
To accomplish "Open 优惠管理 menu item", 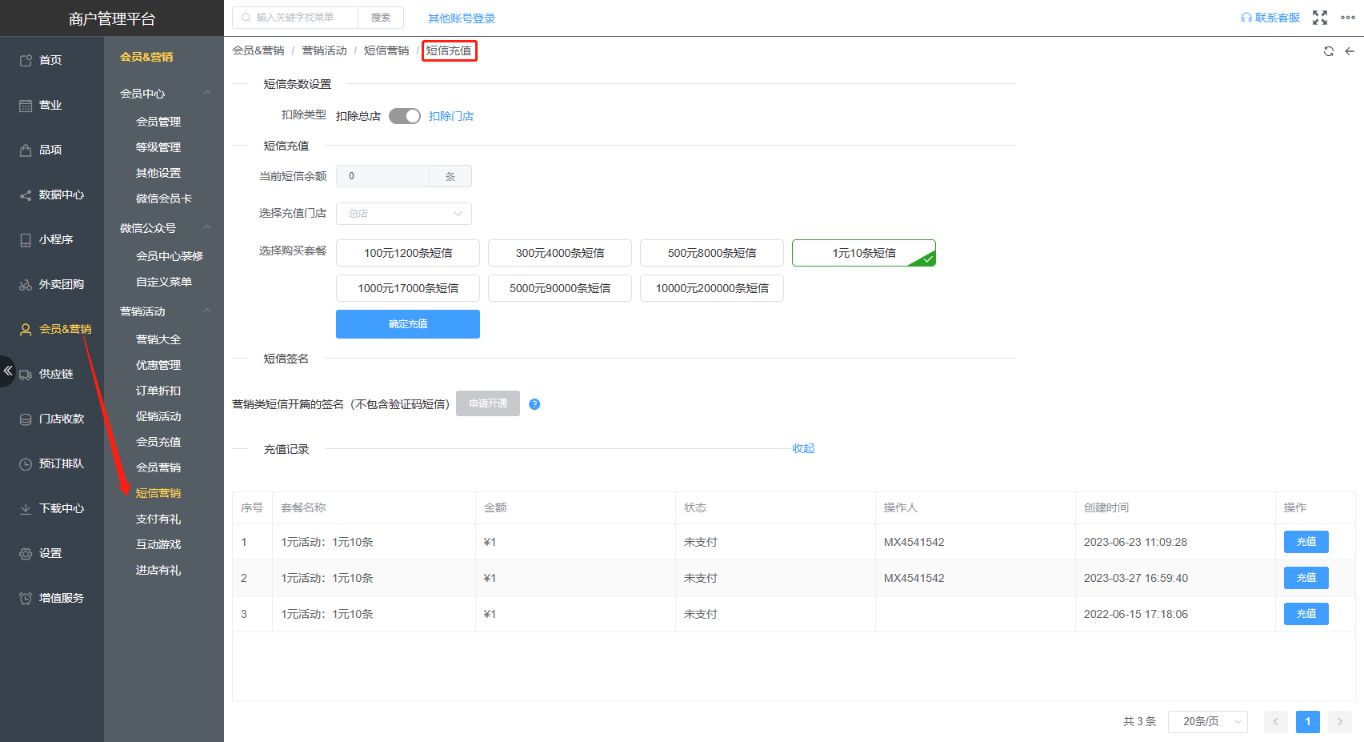I will (x=158, y=365).
